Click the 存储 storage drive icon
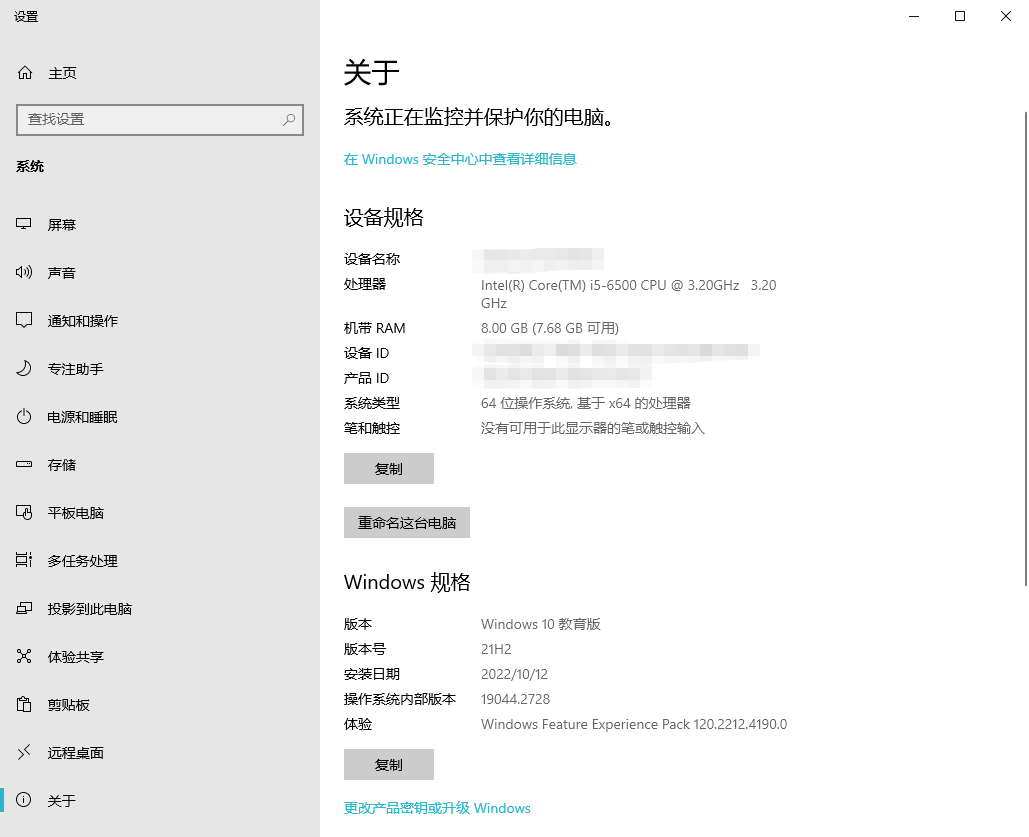The image size is (1029, 837). point(24,464)
